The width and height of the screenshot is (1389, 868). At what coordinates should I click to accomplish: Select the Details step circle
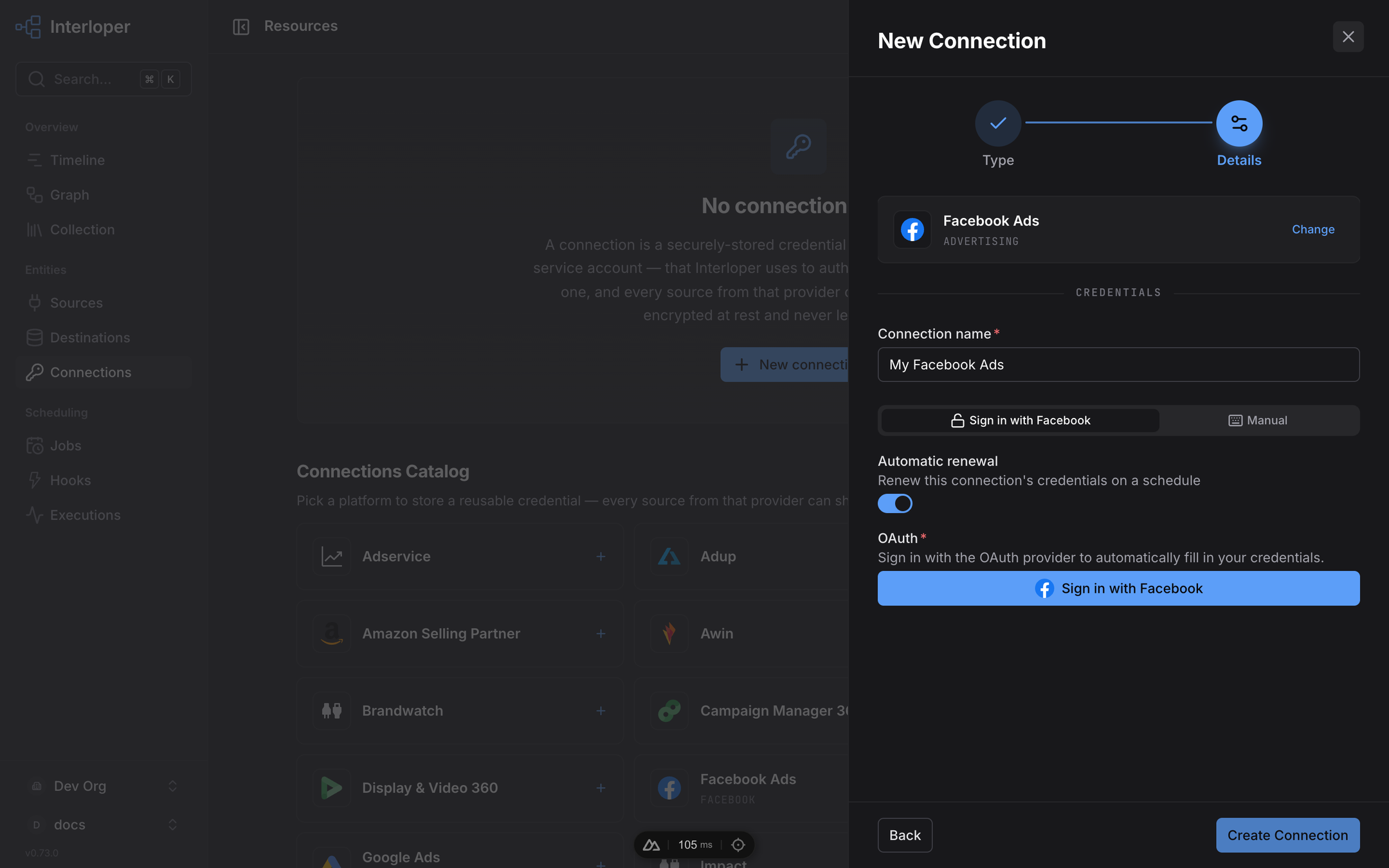click(1239, 123)
